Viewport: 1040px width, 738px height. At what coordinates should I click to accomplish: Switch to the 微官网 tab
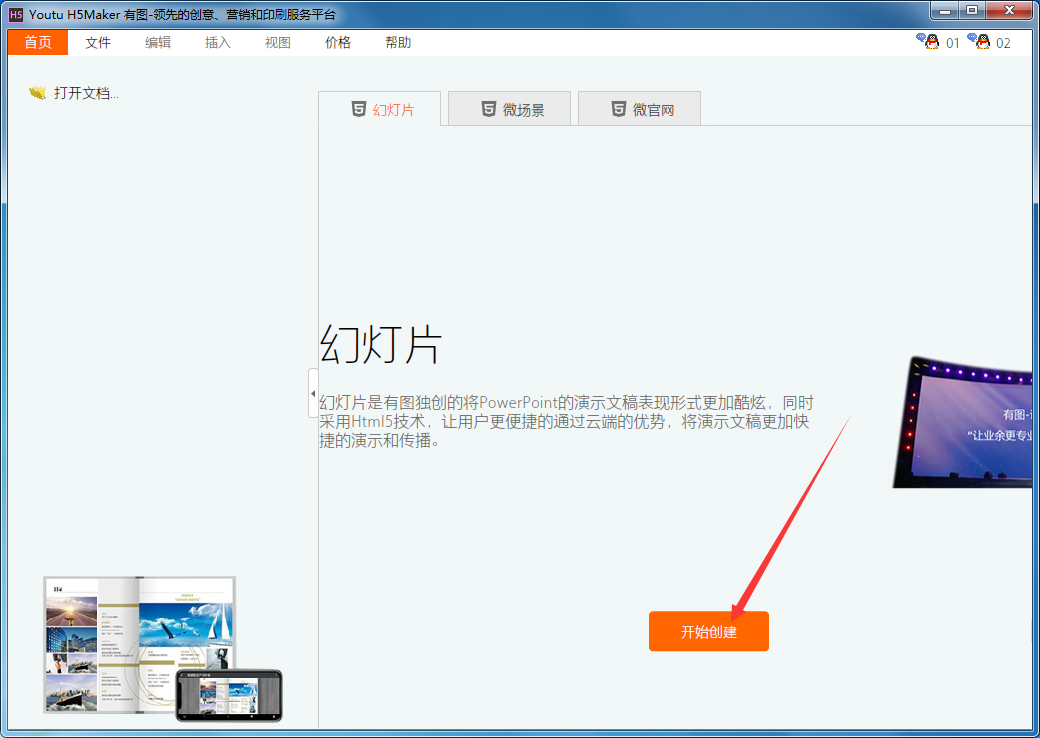point(639,109)
